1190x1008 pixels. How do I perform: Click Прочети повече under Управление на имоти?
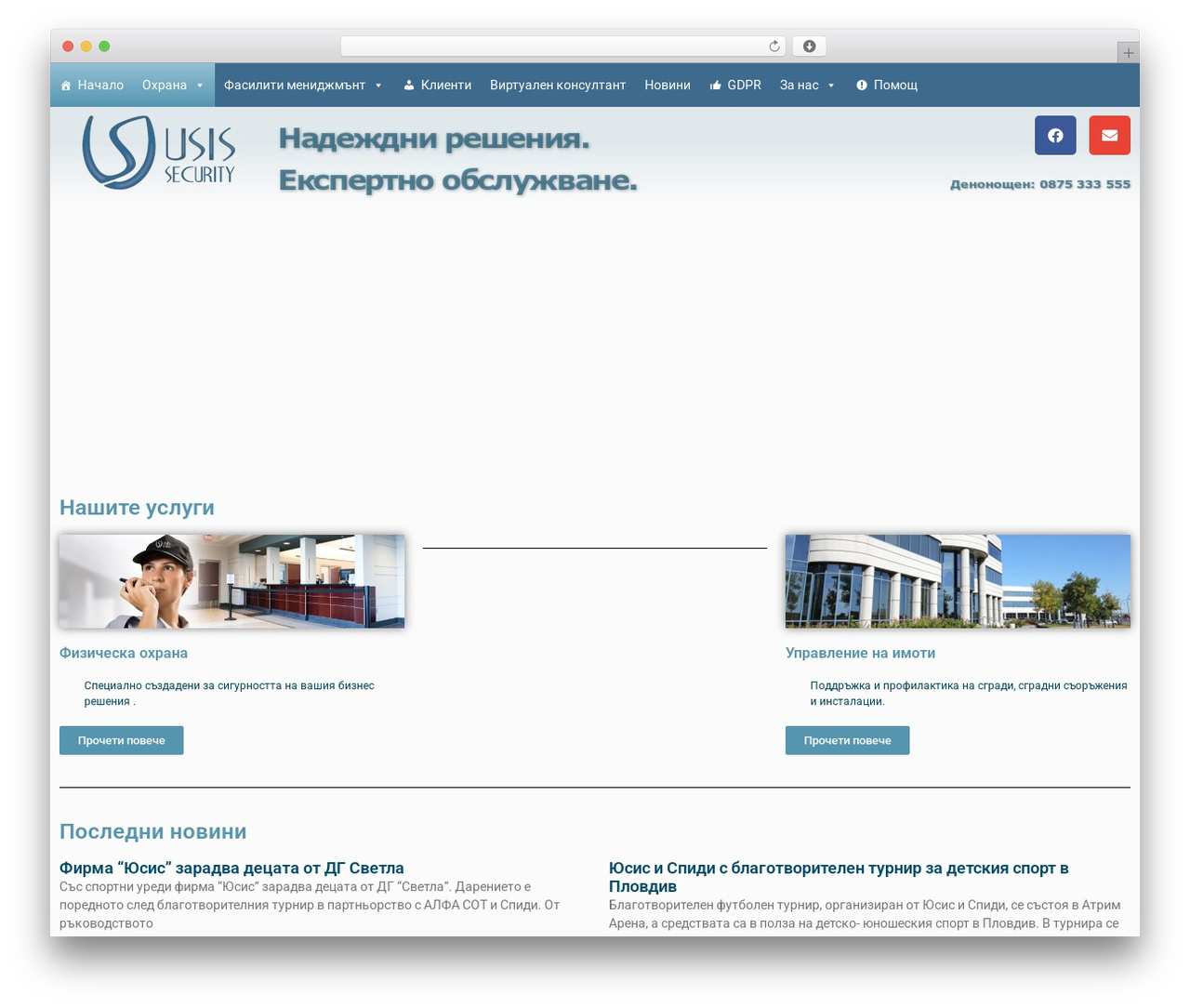click(847, 740)
